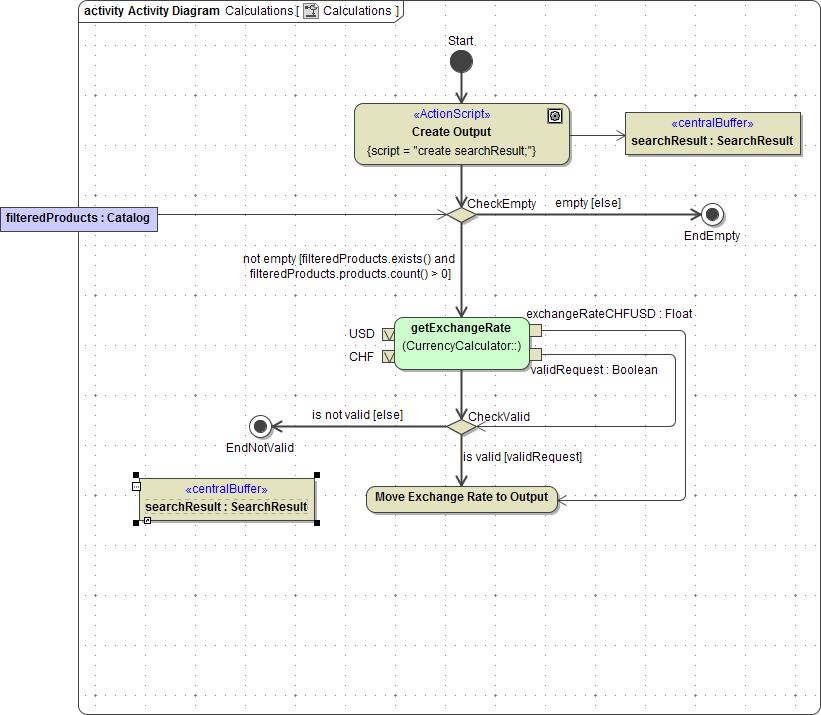The height and width of the screenshot is (715, 821).
Task: Click the EndNotValid final node
Action: click(261, 425)
